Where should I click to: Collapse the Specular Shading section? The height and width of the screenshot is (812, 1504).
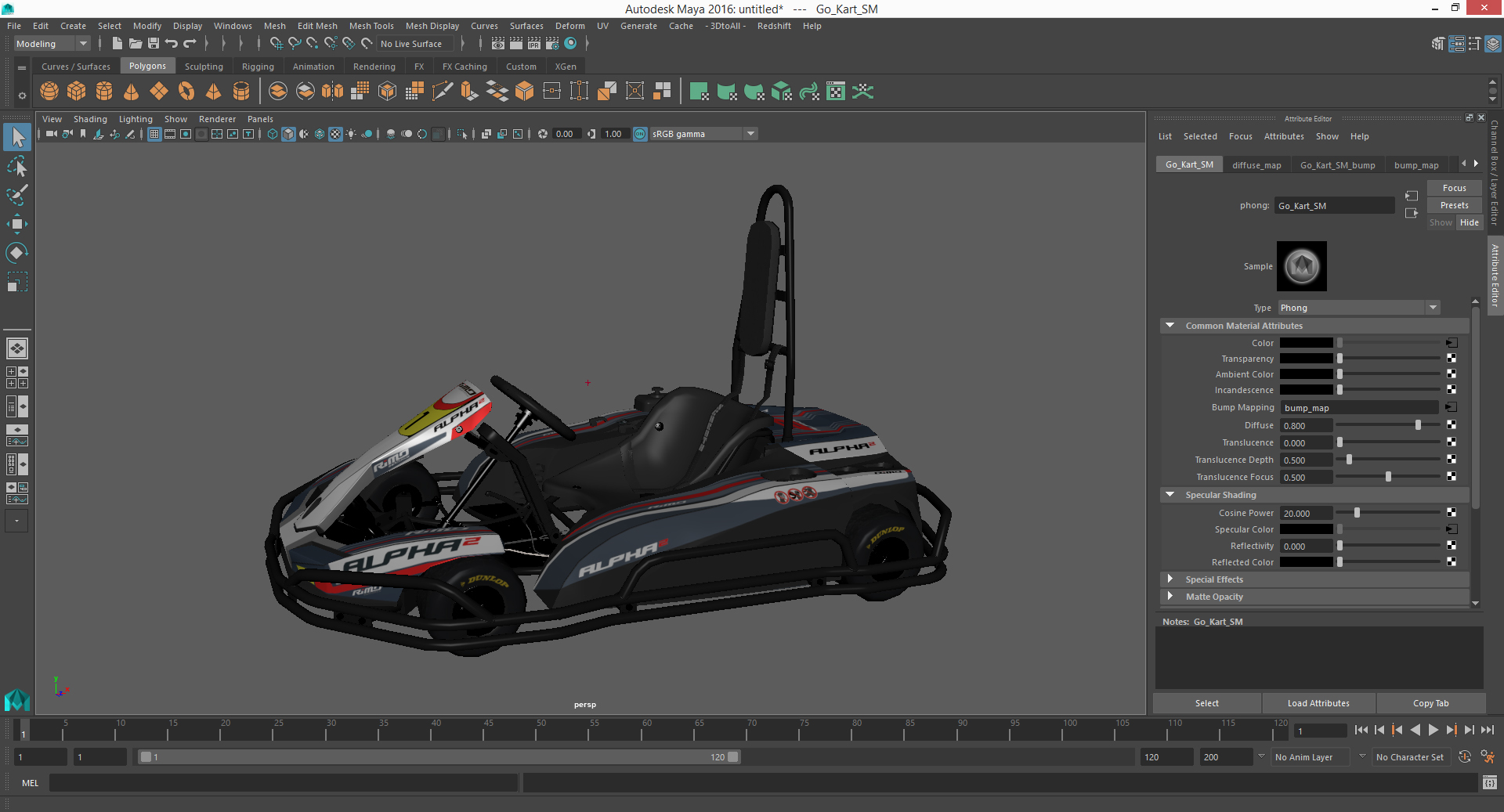coord(1170,495)
